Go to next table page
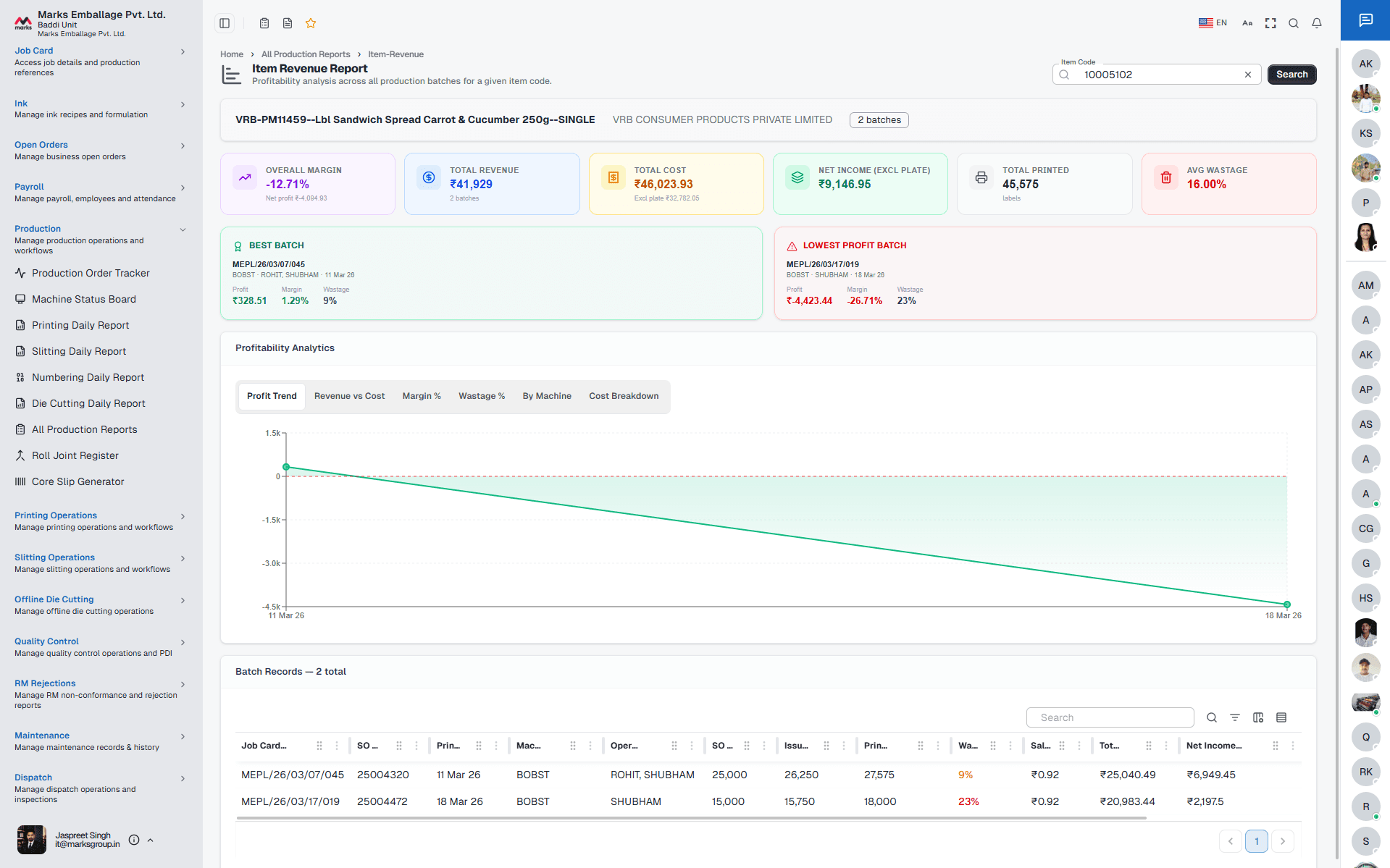 point(1283,841)
